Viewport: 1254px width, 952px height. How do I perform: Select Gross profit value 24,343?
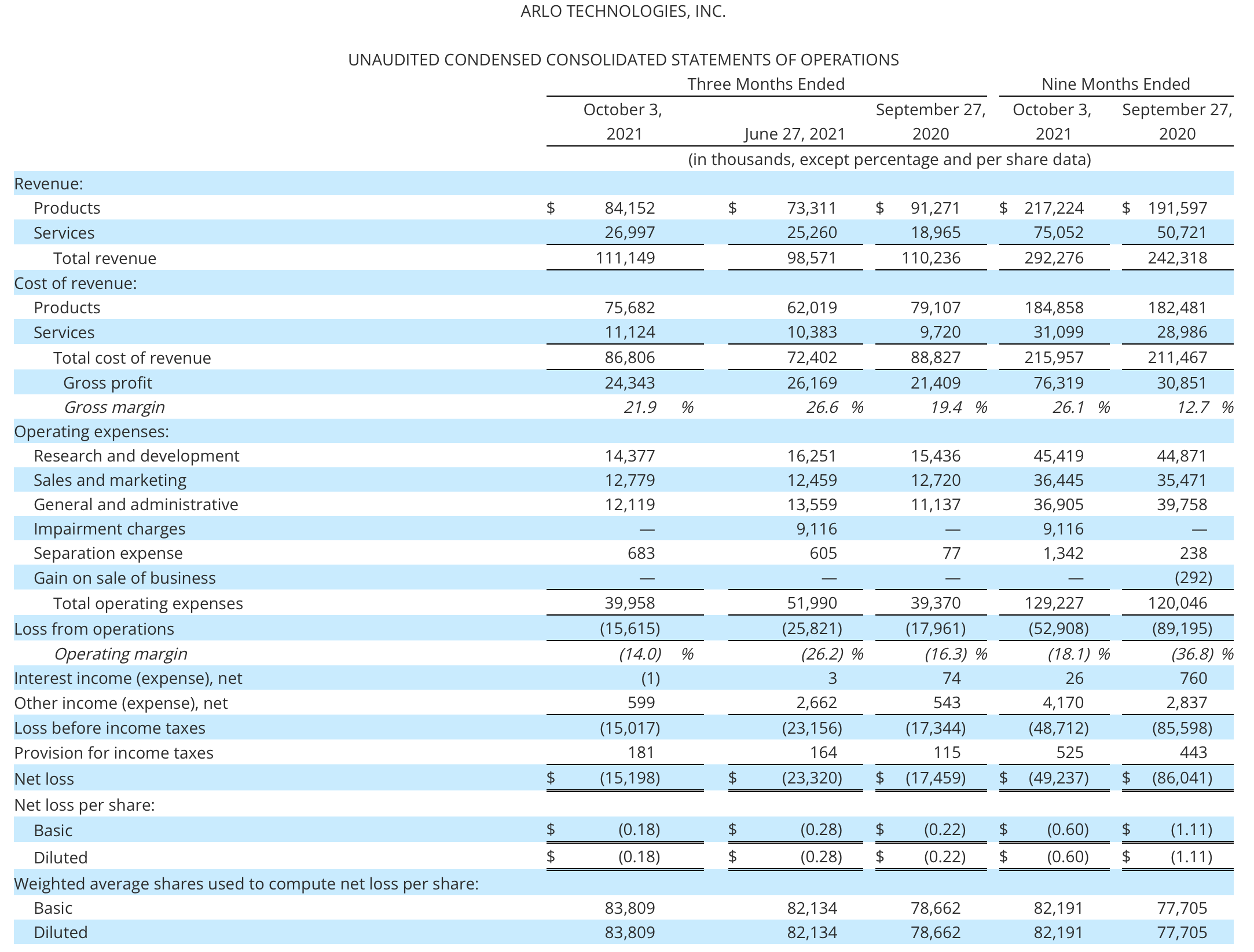(630, 383)
